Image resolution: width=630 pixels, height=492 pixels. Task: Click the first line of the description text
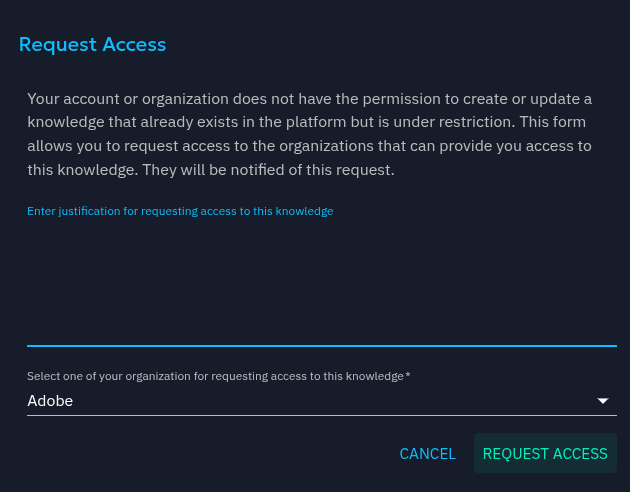(310, 98)
